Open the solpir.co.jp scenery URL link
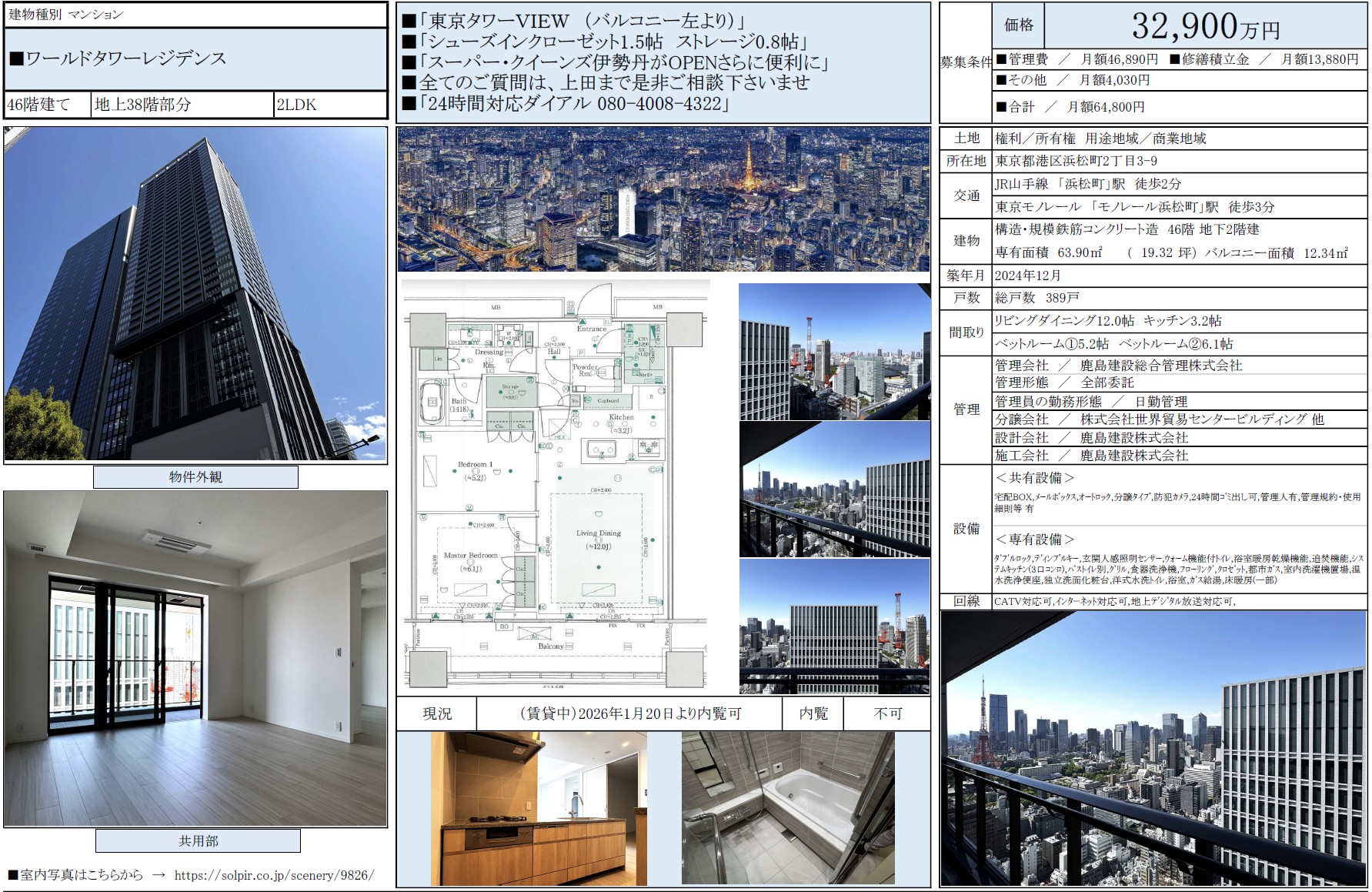 coord(274,875)
